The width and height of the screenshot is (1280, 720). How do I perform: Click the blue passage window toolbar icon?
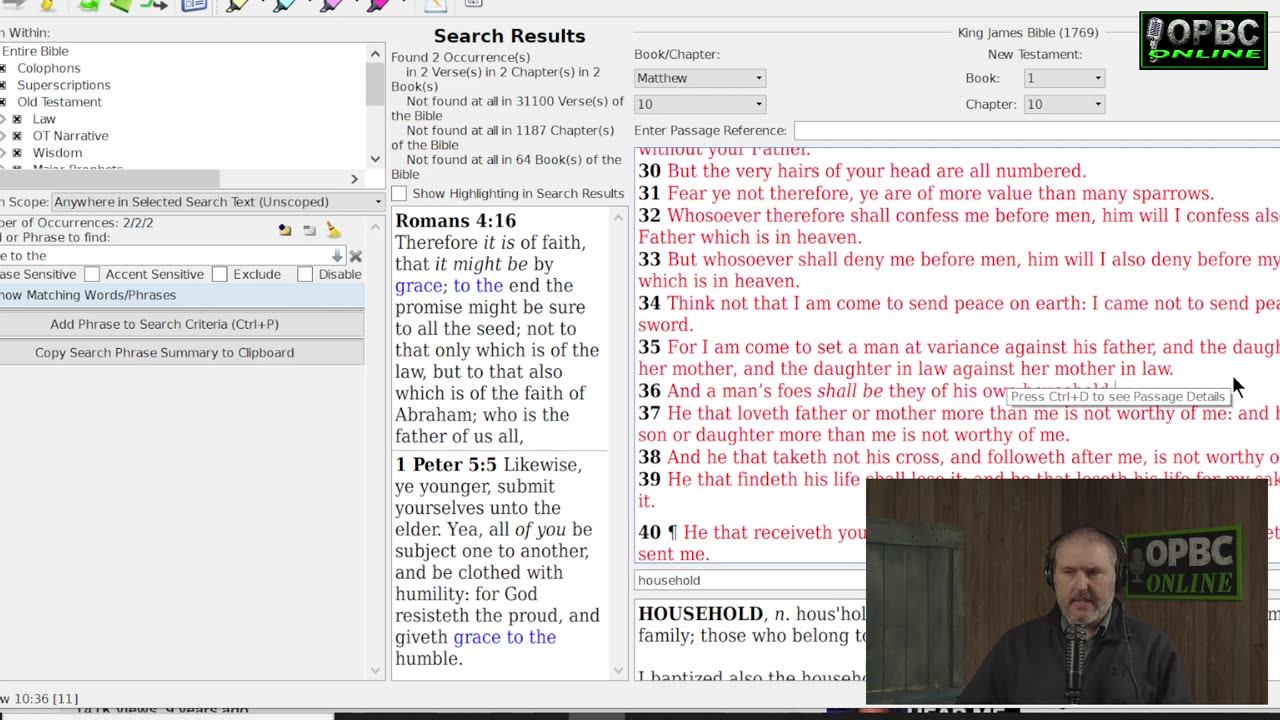[194, 5]
